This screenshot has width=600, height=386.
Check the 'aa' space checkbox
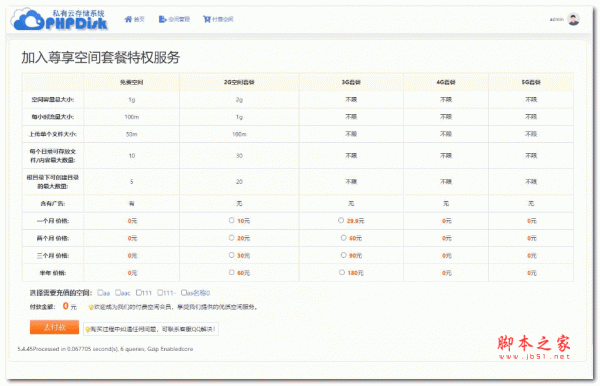tap(100, 293)
